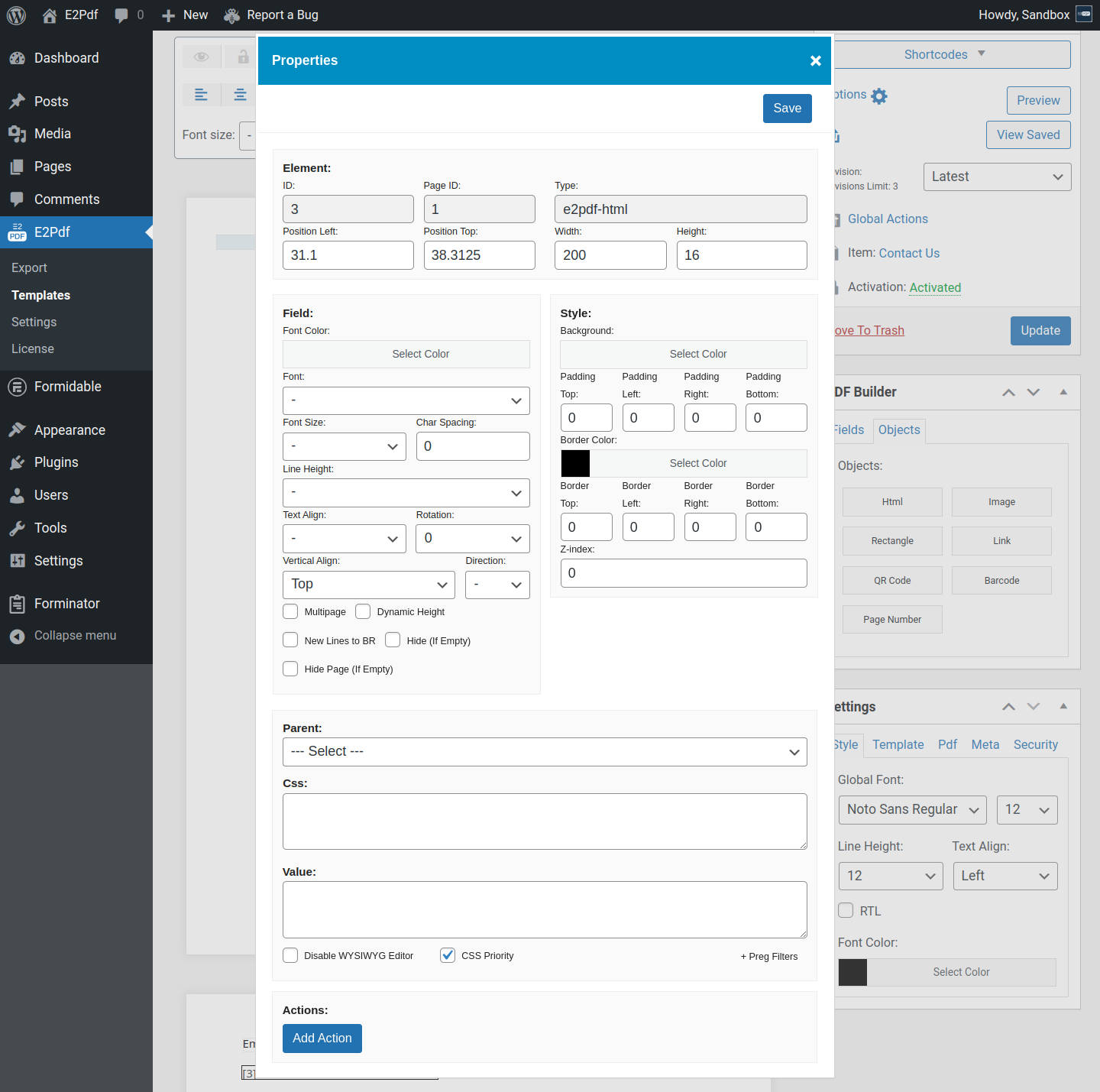
Task: Expand the Parent select dropdown
Action: tap(544, 752)
